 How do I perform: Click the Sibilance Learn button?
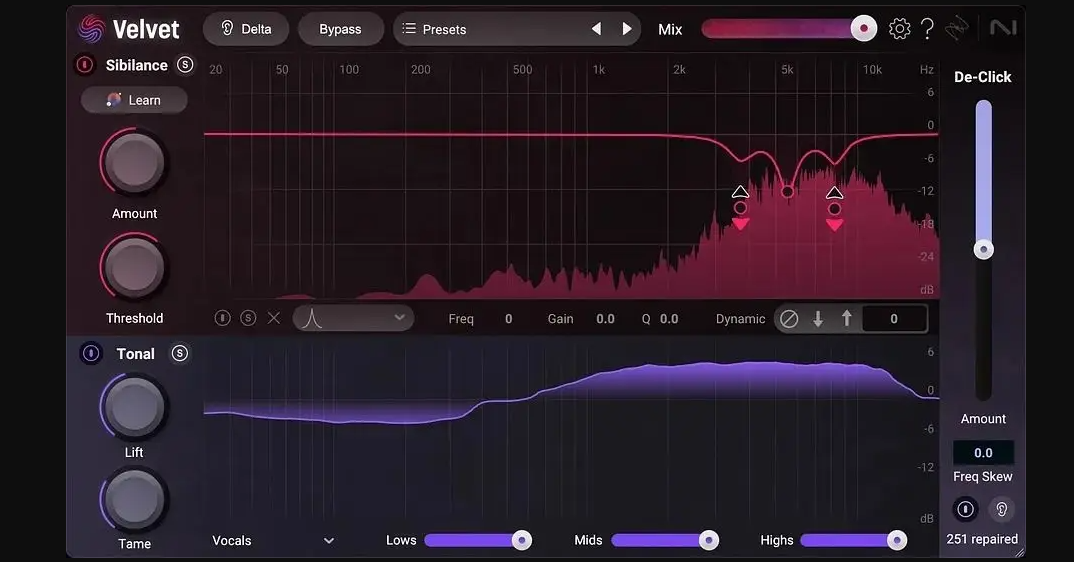[x=134, y=100]
